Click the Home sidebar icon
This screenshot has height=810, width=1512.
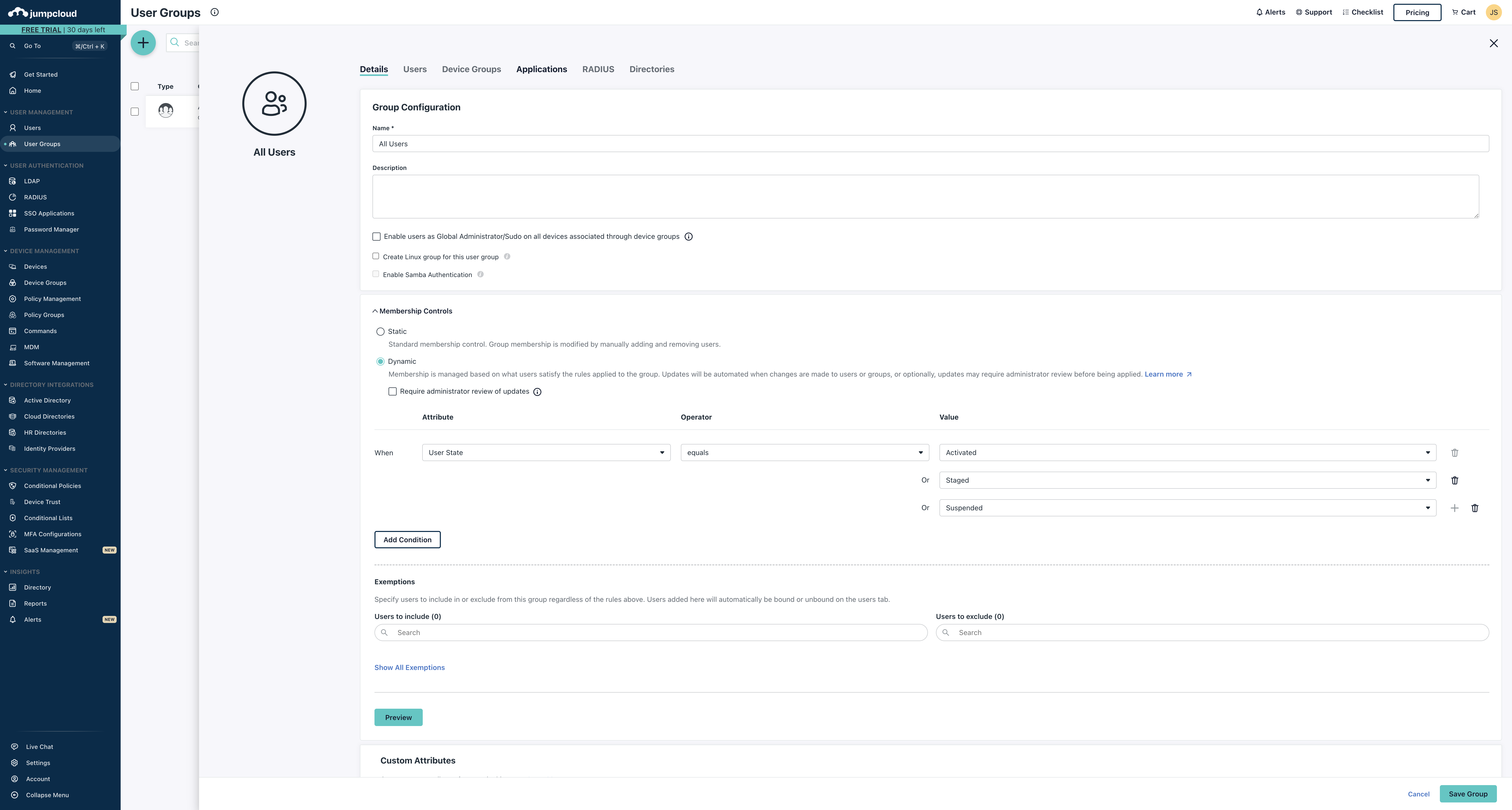pos(12,91)
